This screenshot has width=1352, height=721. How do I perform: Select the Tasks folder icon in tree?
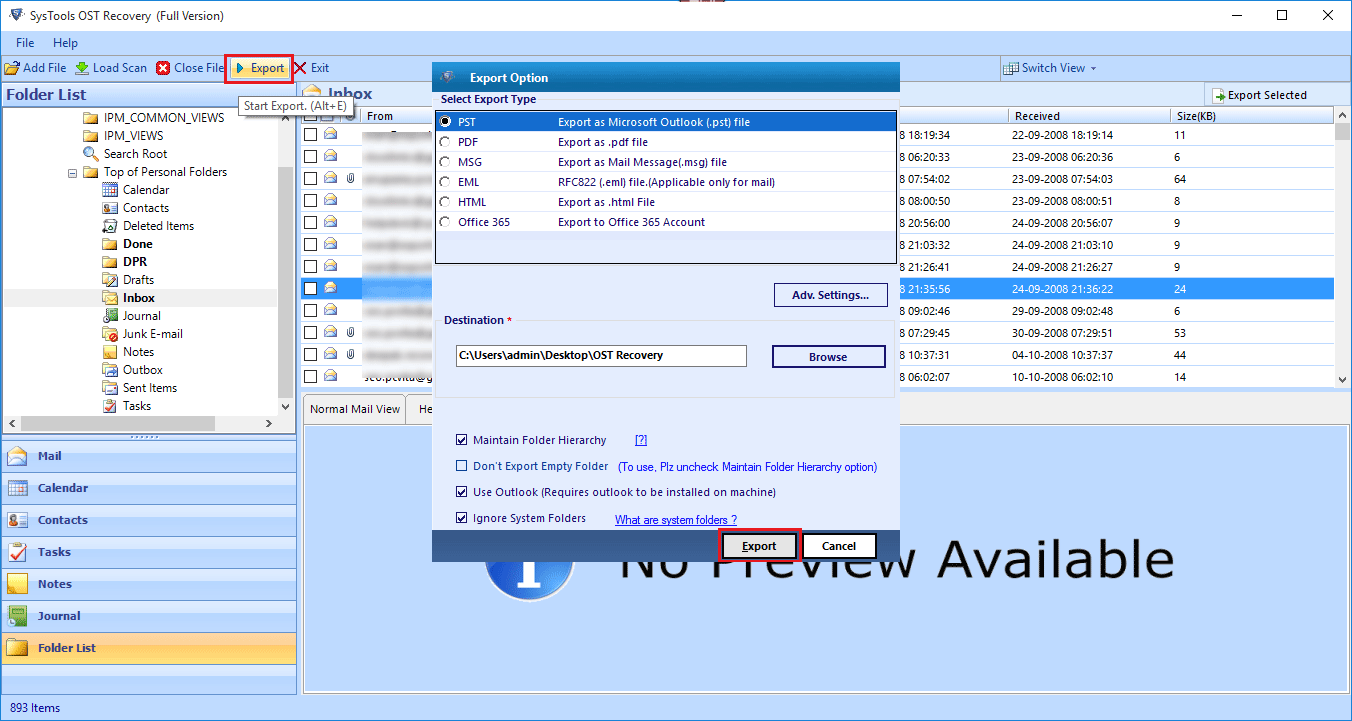110,406
